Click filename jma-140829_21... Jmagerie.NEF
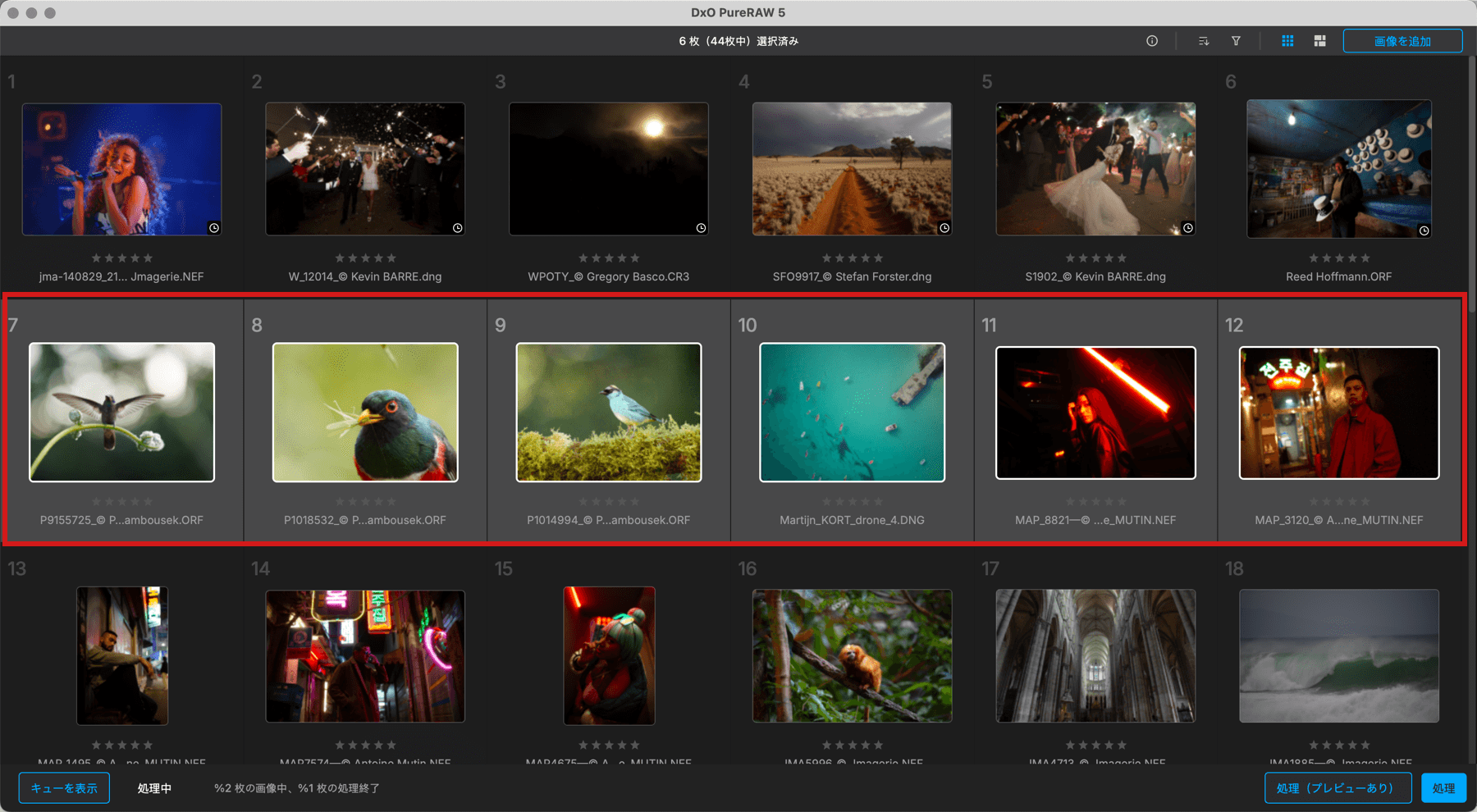This screenshot has width=1477, height=812. (x=121, y=276)
